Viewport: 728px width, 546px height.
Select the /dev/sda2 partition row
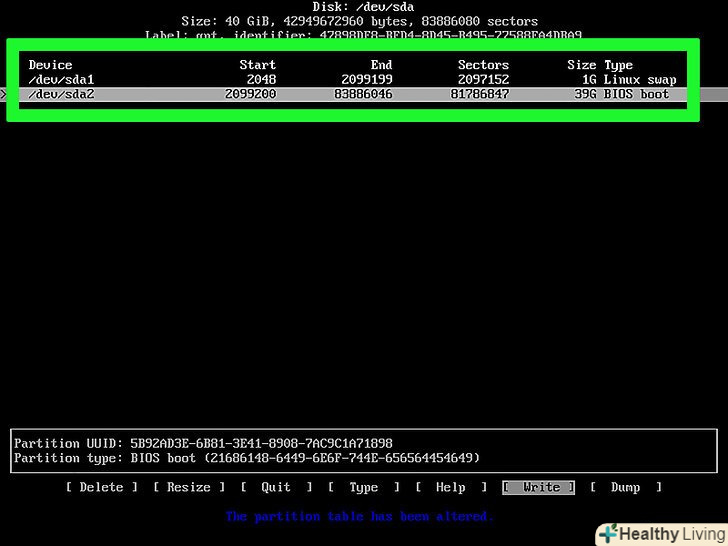pyautogui.click(x=62, y=94)
